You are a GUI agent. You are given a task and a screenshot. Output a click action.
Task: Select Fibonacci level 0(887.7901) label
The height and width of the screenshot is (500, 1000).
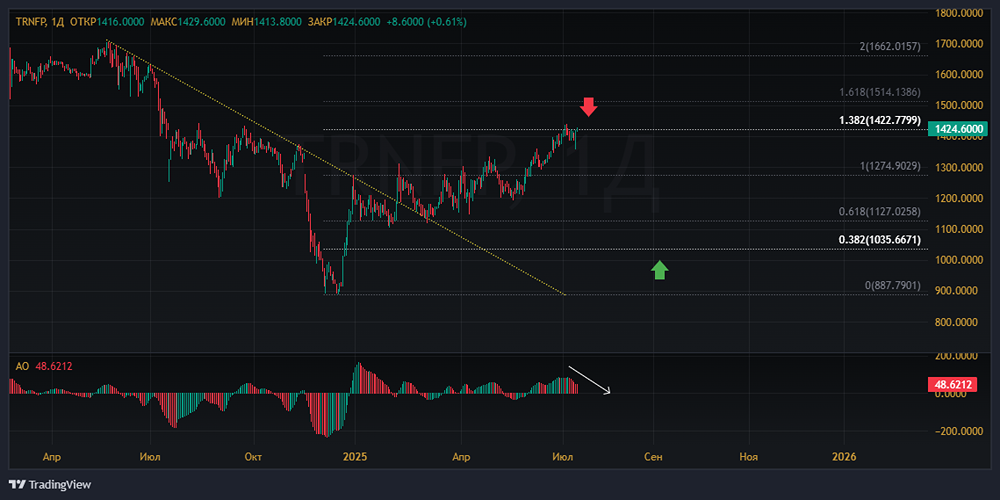tap(893, 286)
